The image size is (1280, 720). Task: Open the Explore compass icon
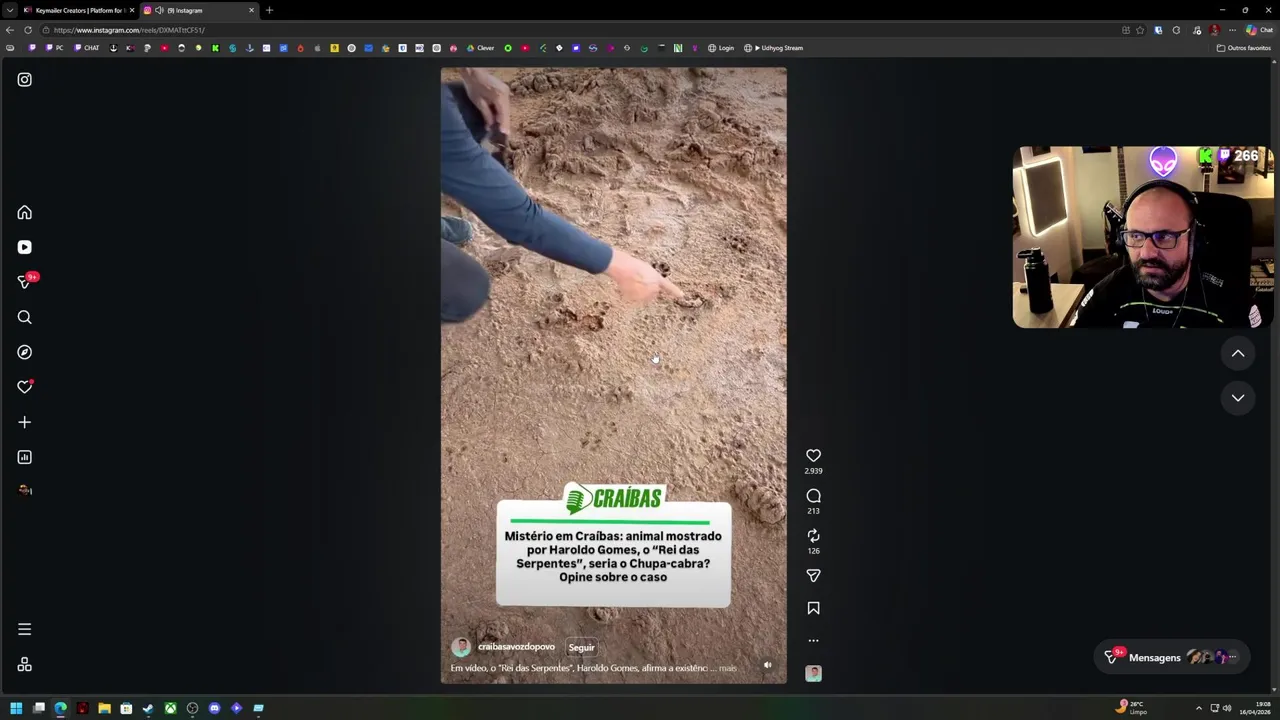point(24,352)
